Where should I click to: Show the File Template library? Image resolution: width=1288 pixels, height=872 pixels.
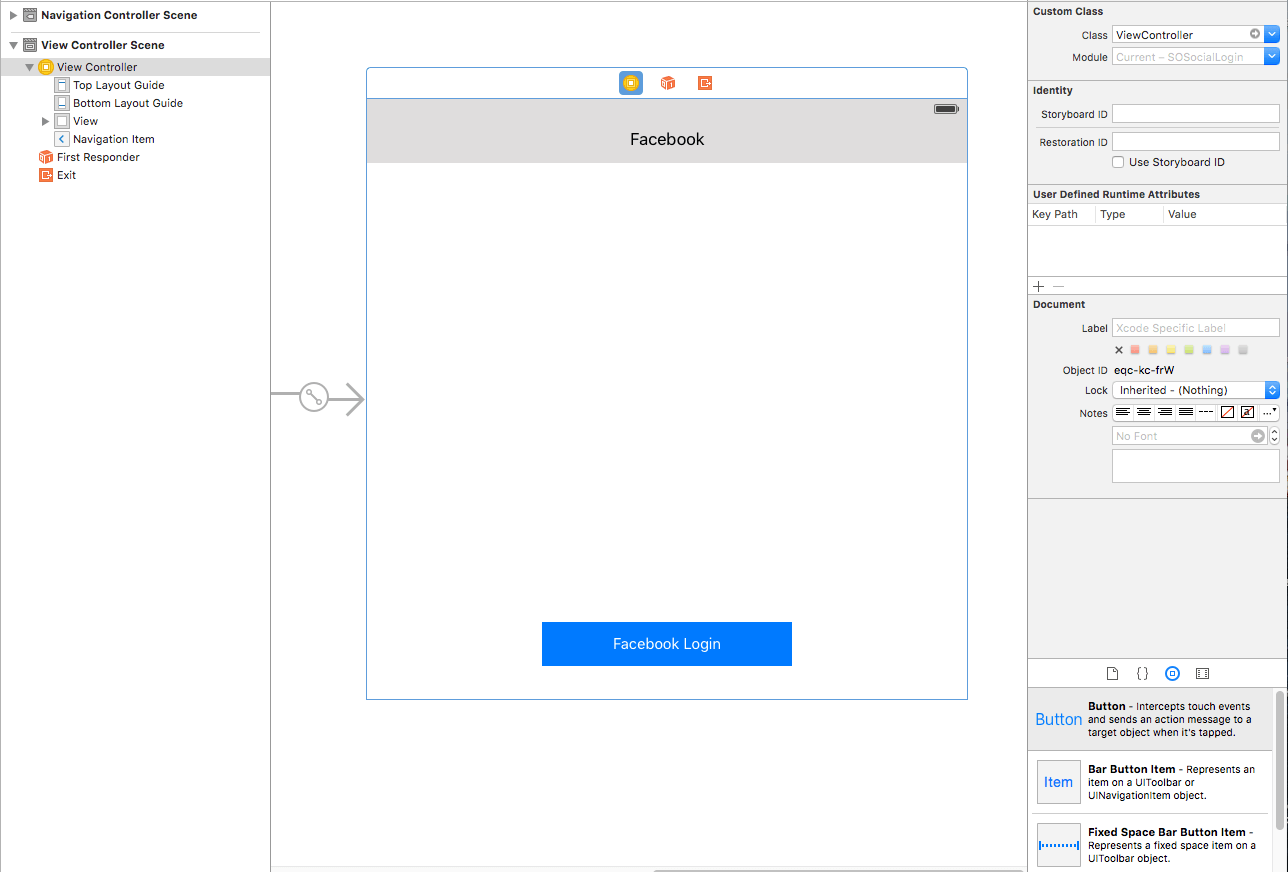pos(1112,674)
